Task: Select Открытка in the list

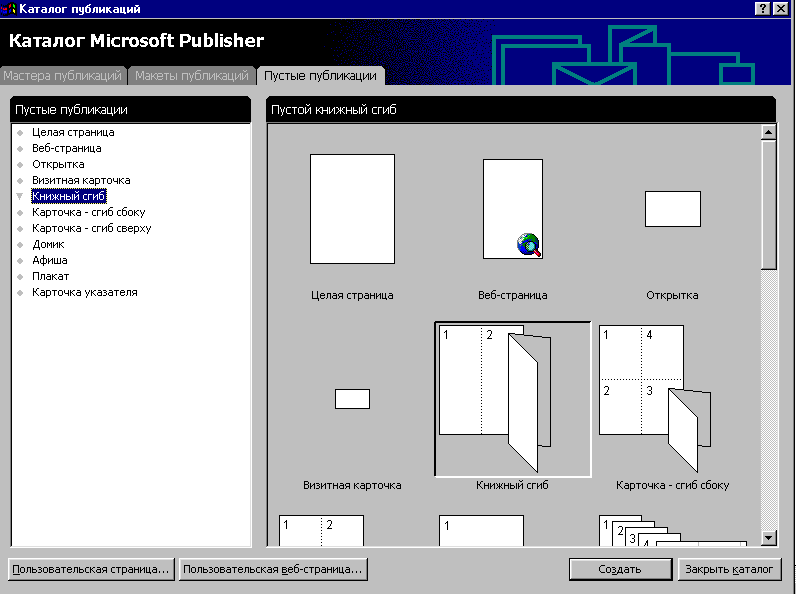Action: (58, 164)
